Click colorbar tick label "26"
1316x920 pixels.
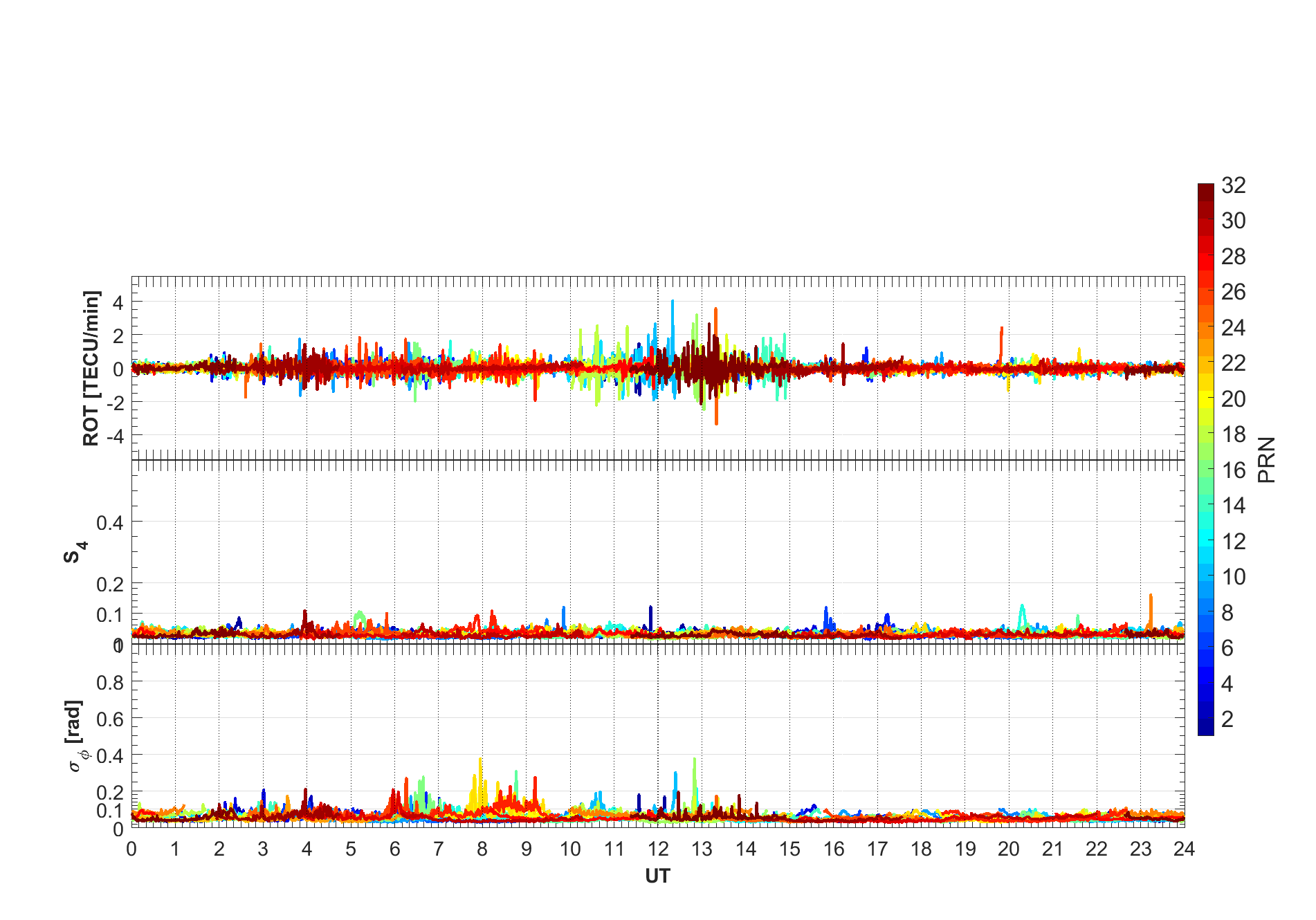click(x=1234, y=292)
